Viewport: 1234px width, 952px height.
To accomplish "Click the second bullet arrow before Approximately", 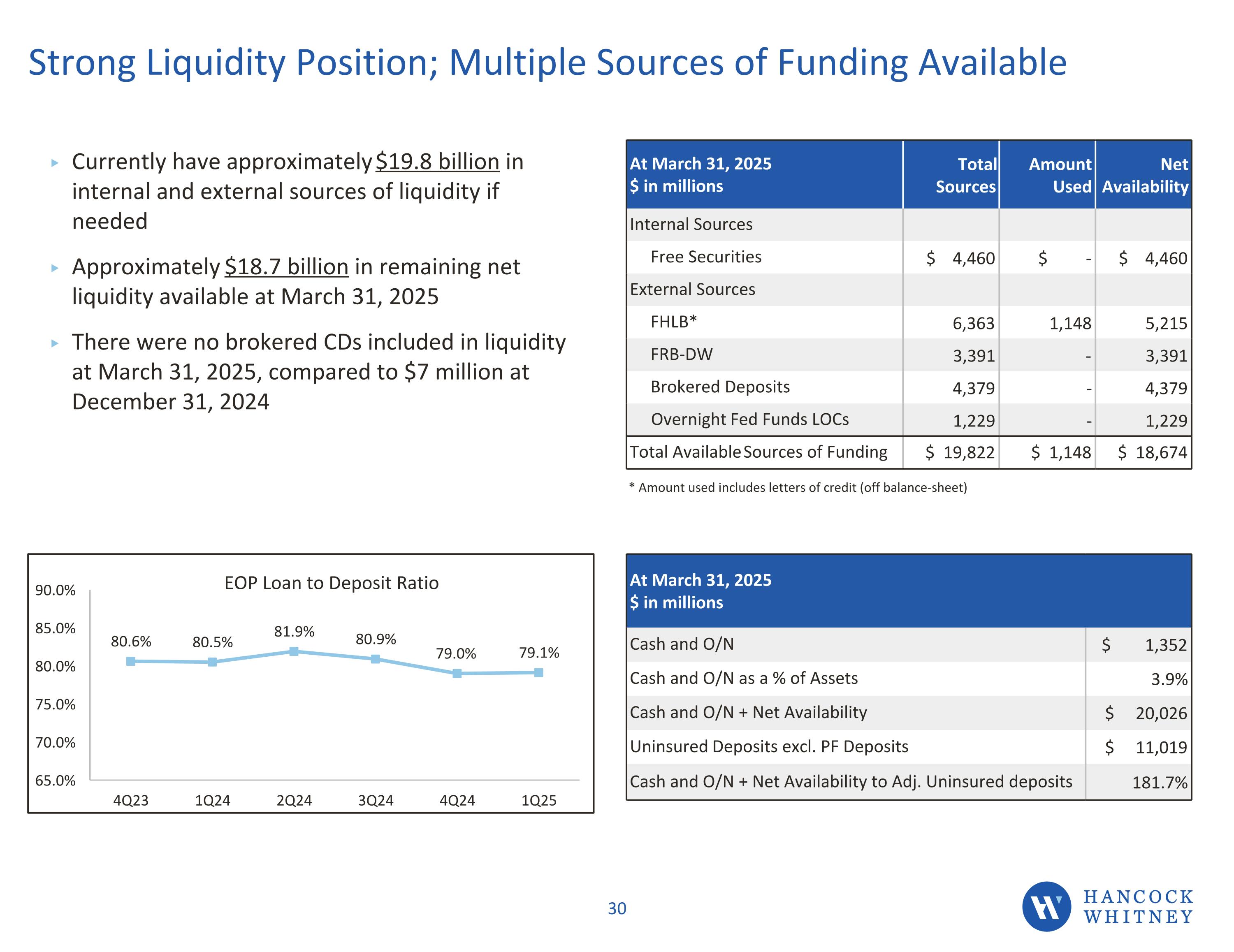I will [55, 269].
